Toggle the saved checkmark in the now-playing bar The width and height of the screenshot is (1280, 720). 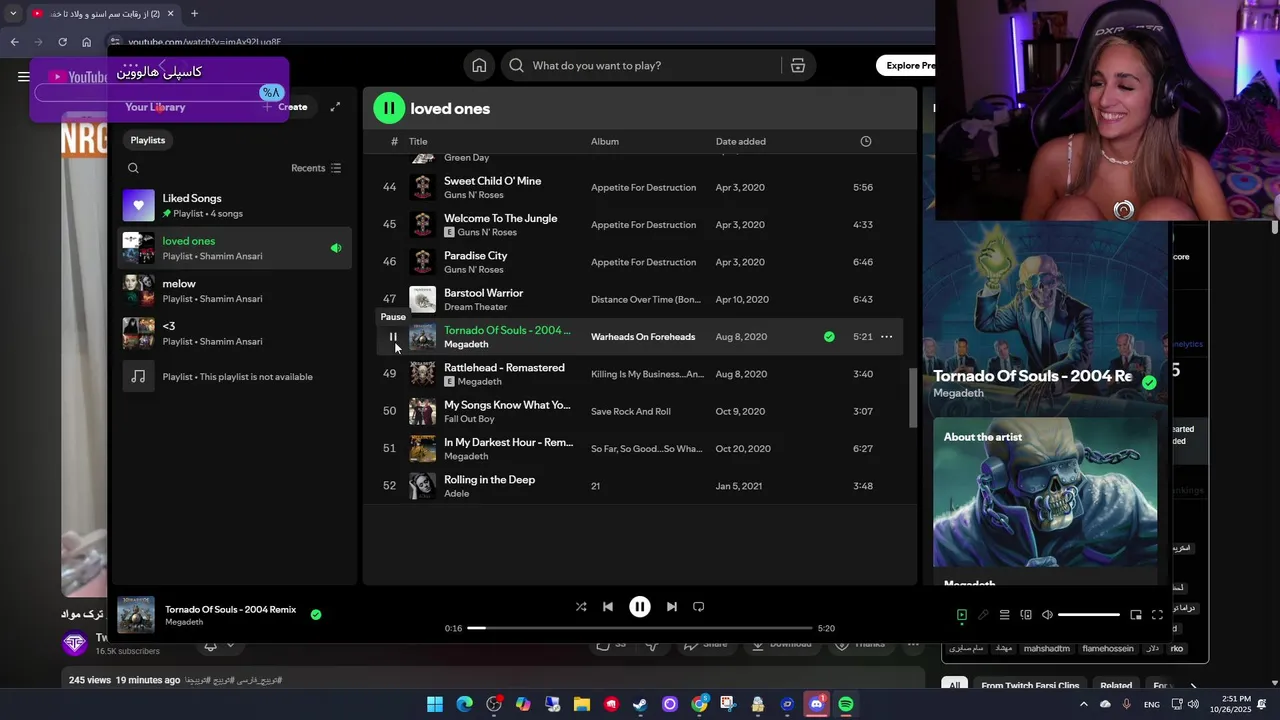(x=316, y=615)
